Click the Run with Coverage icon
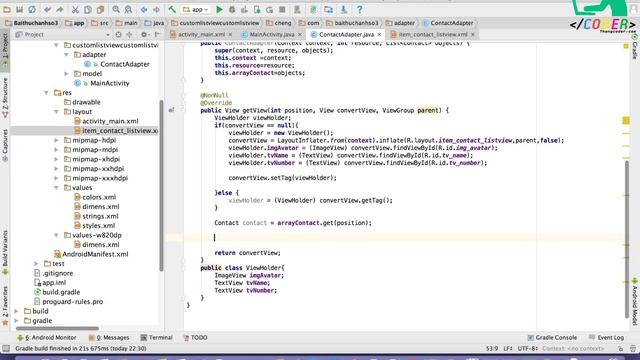The height and width of the screenshot is (360, 640). [244, 9]
